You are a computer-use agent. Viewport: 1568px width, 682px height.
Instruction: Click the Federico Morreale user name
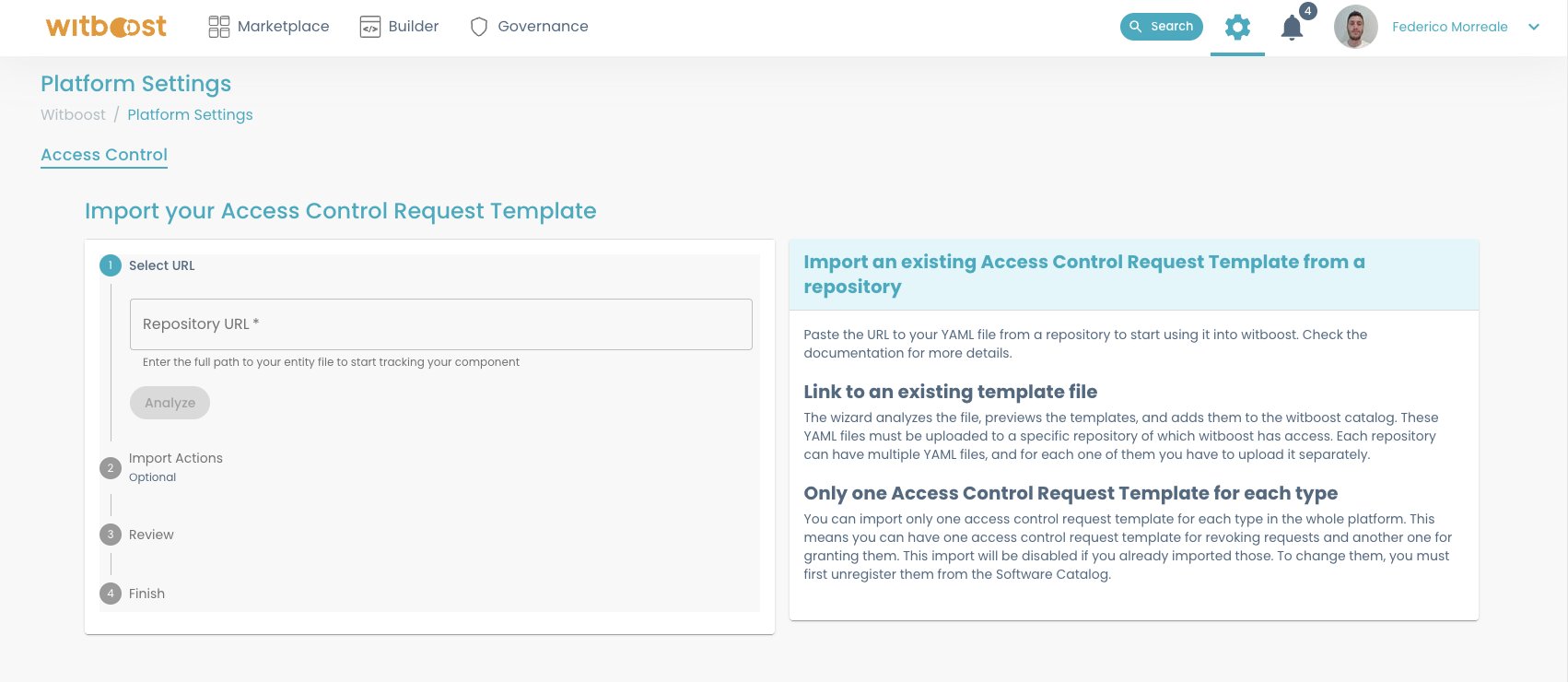pos(1450,27)
